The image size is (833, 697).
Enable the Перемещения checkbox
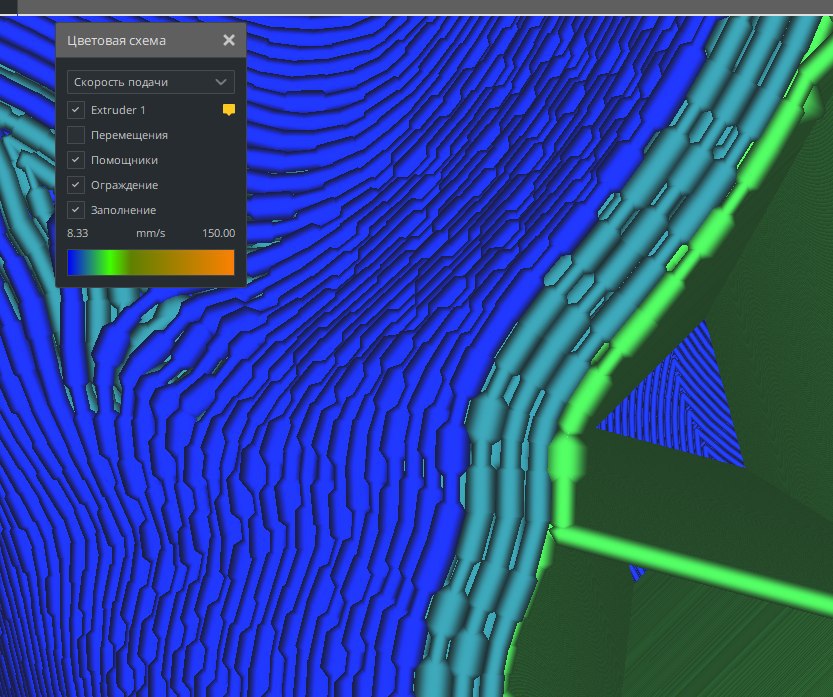click(76, 135)
